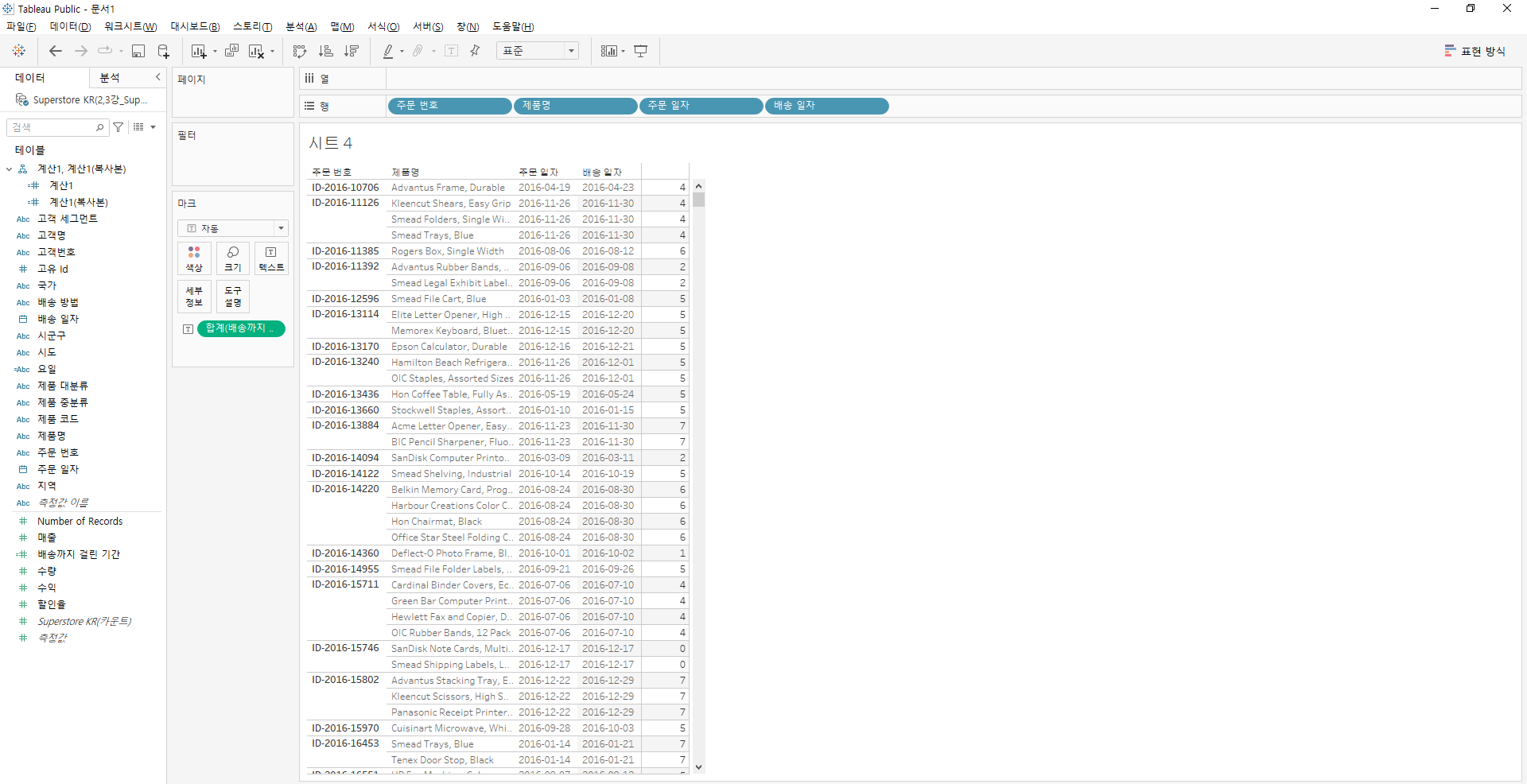This screenshot has width=1527, height=784.
Task: Click the Detail (세부 정보) marks card button
Action: tap(194, 297)
